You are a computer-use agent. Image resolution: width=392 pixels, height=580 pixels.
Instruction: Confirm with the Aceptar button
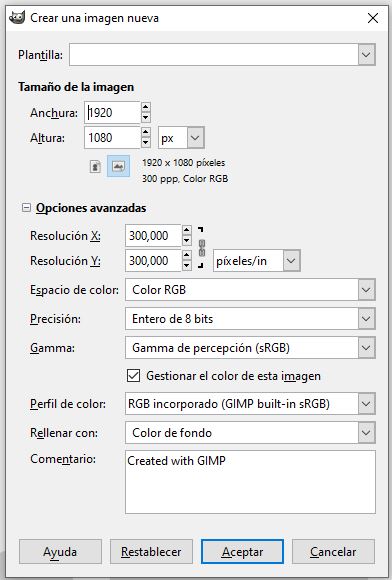pos(242,552)
